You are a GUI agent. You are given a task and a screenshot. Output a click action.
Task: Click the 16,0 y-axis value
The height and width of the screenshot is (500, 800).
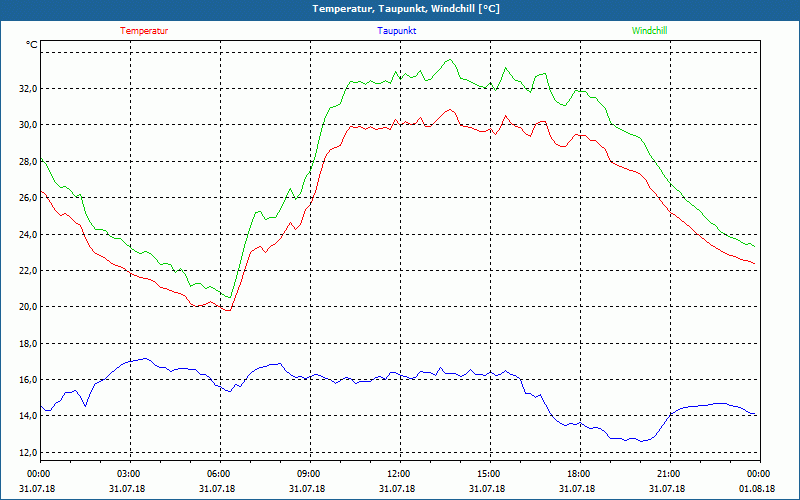coord(28,380)
